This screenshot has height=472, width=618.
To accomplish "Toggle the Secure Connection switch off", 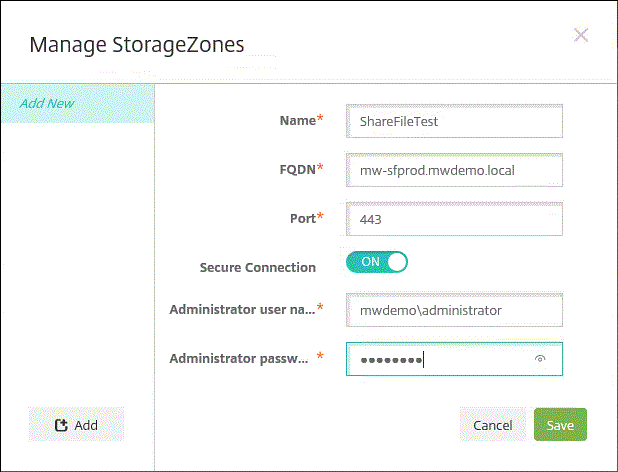I will coord(377,263).
